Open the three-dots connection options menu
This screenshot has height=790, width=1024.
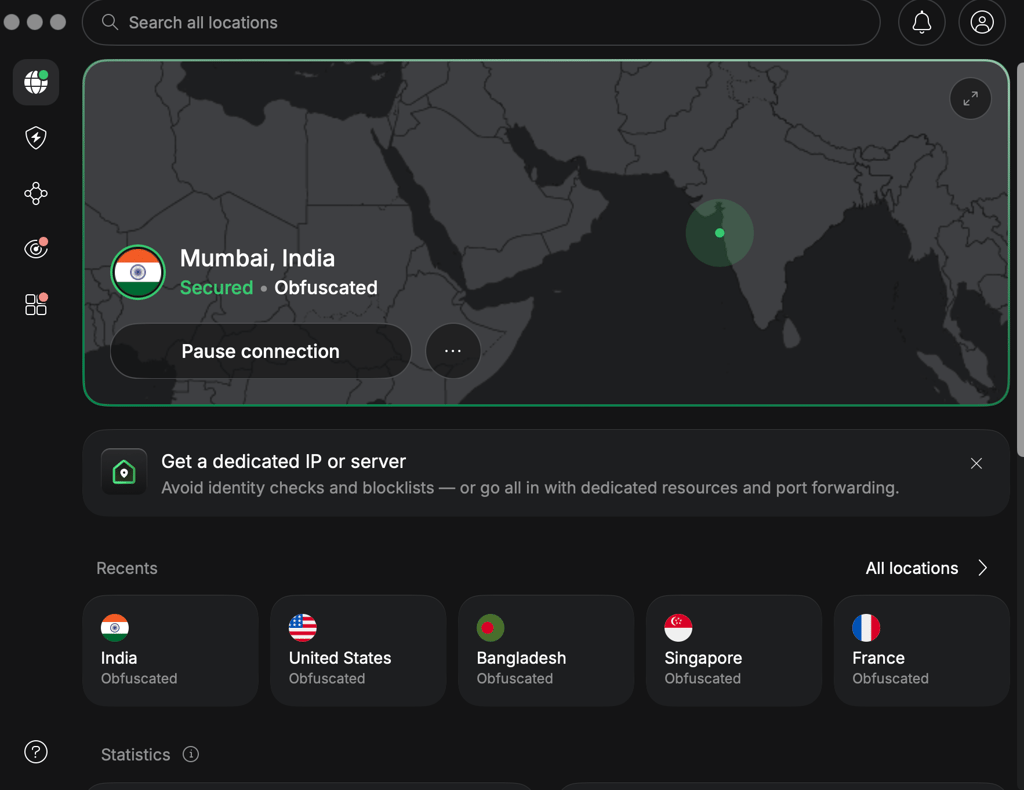point(453,351)
